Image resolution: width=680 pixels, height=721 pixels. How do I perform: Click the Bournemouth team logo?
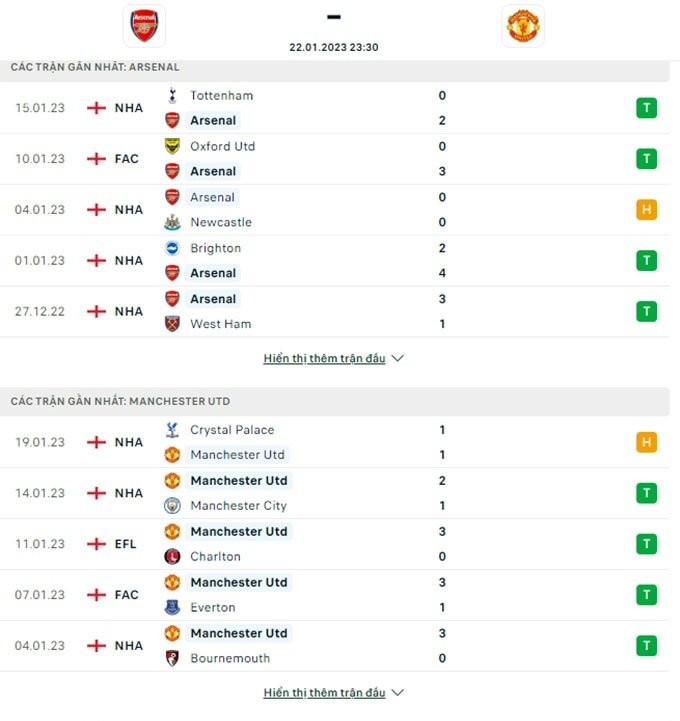click(172, 658)
